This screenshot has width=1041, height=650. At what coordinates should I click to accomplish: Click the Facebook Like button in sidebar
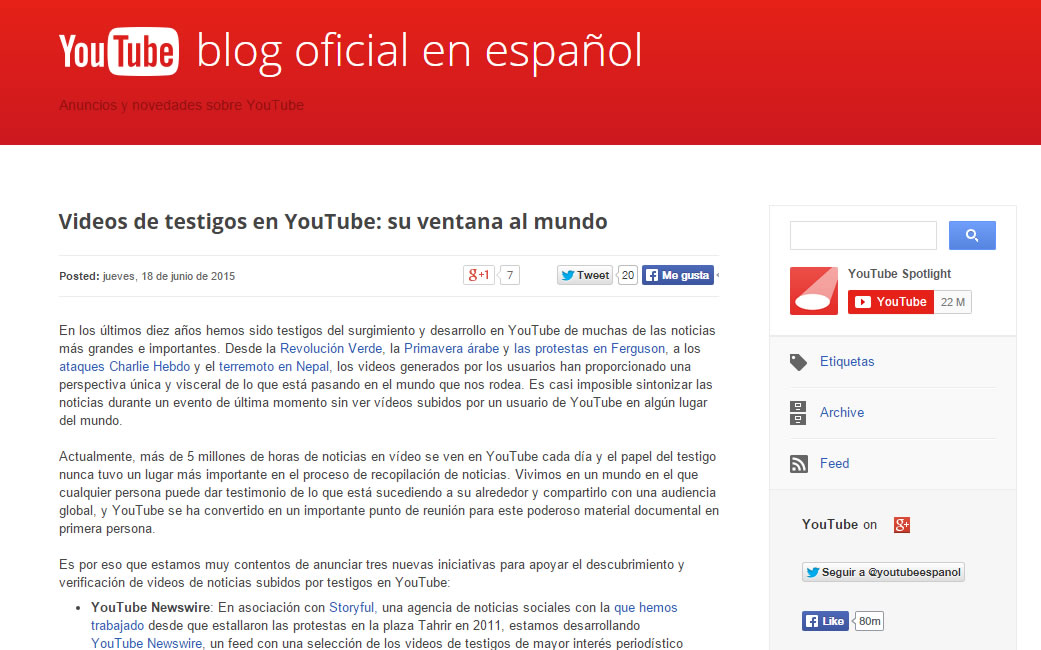pos(824,620)
